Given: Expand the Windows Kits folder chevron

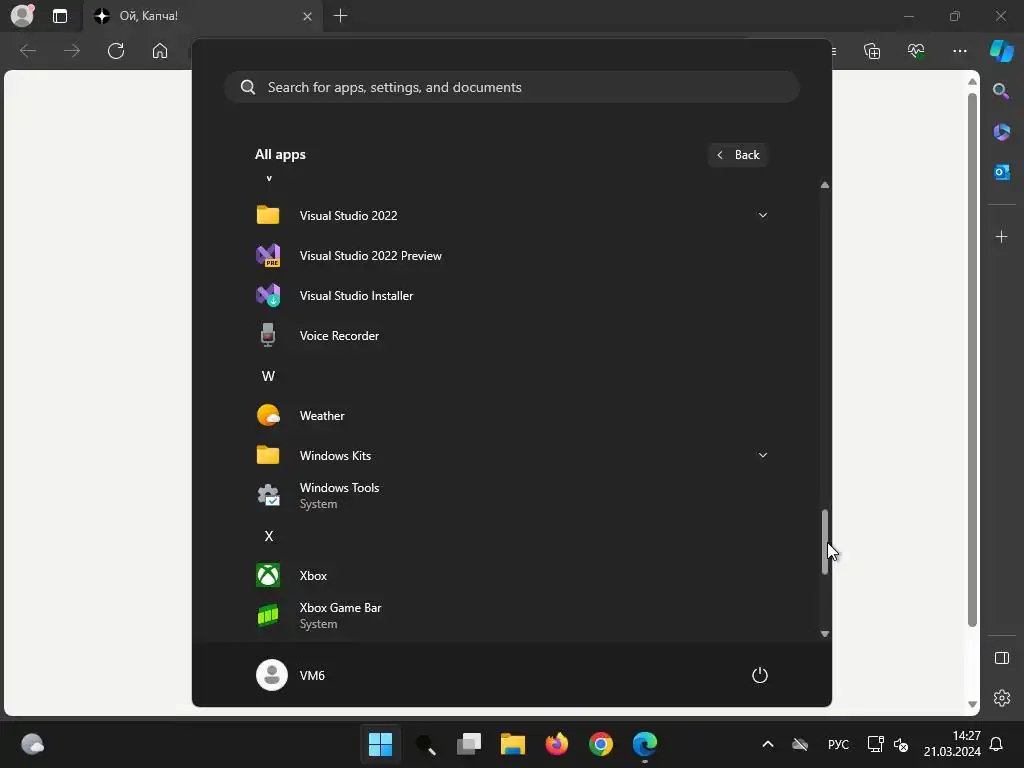Looking at the screenshot, I should [x=763, y=455].
